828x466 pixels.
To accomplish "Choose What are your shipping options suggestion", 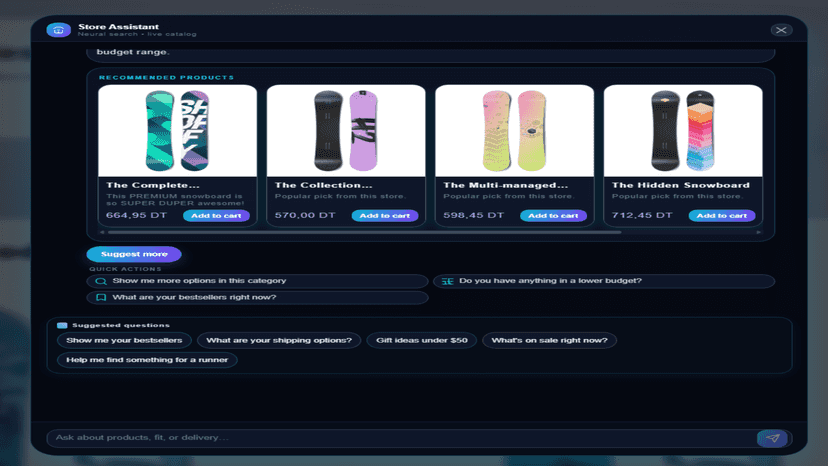I will pyautogui.click(x=279, y=340).
